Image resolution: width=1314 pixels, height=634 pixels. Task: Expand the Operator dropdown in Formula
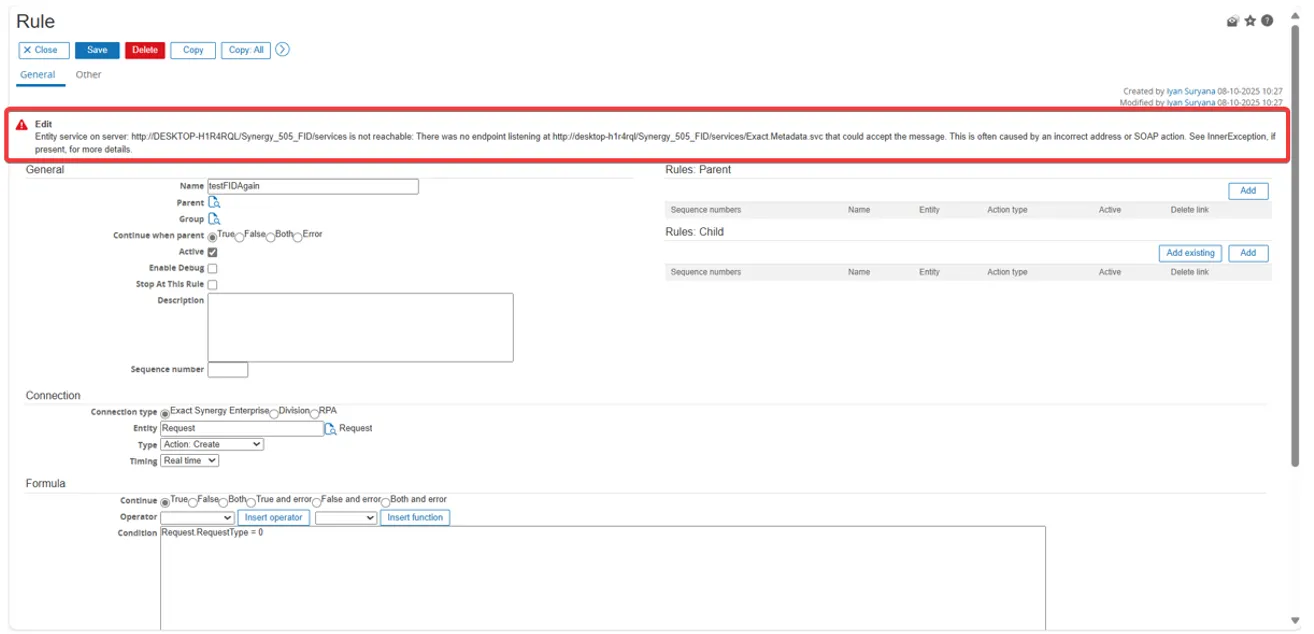(197, 518)
